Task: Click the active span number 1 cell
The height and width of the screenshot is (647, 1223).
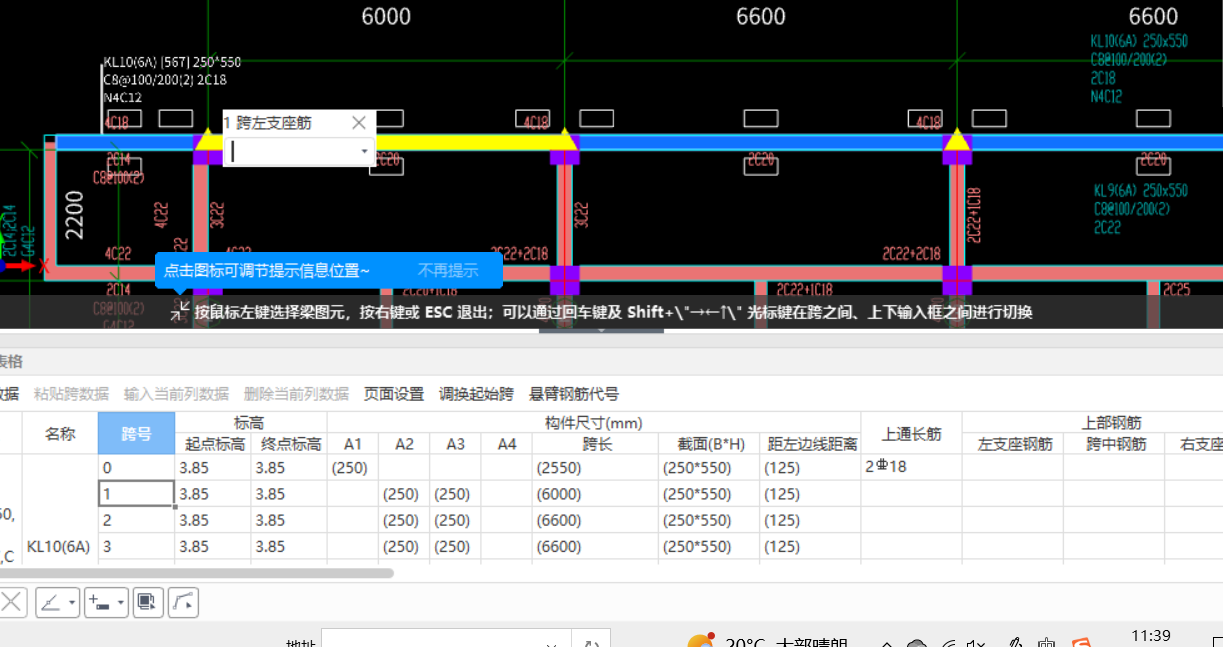Action: (x=136, y=494)
